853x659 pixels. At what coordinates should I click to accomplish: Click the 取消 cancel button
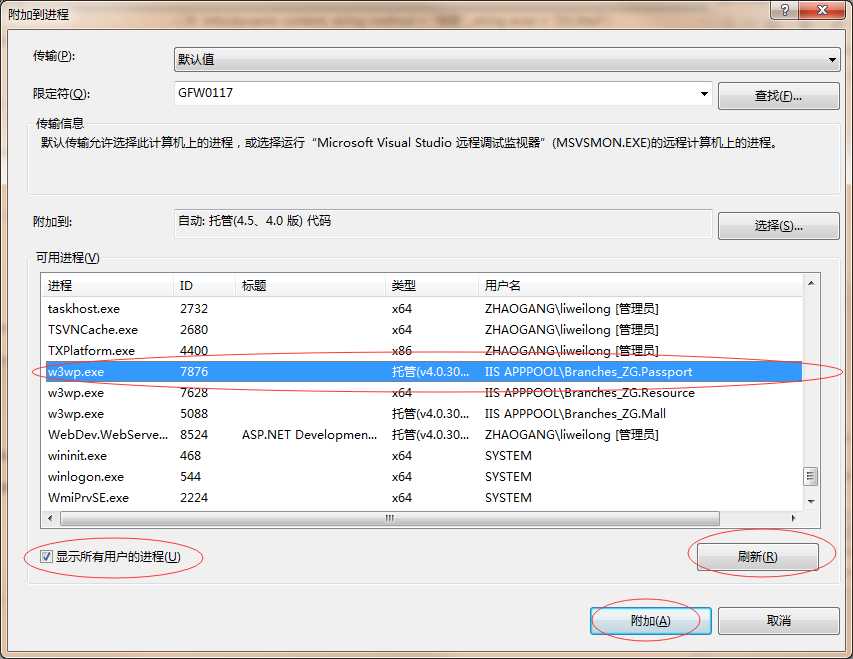(x=778, y=621)
